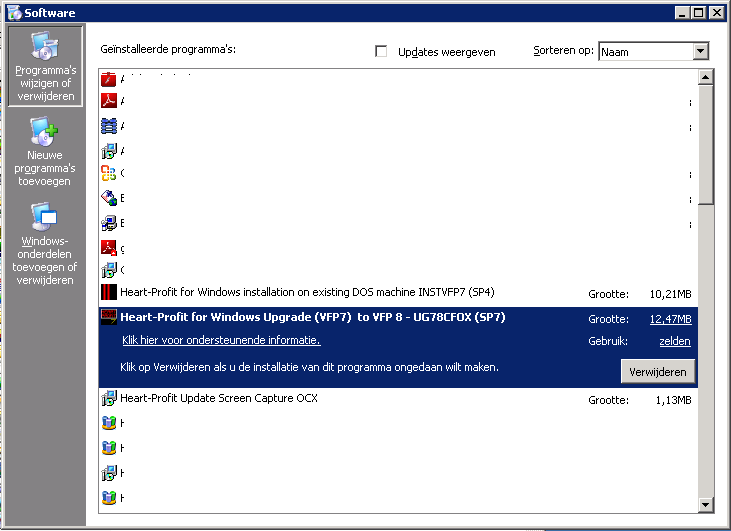Click the Heart-Profit Update Screen Capture OCX icon

coord(109,398)
